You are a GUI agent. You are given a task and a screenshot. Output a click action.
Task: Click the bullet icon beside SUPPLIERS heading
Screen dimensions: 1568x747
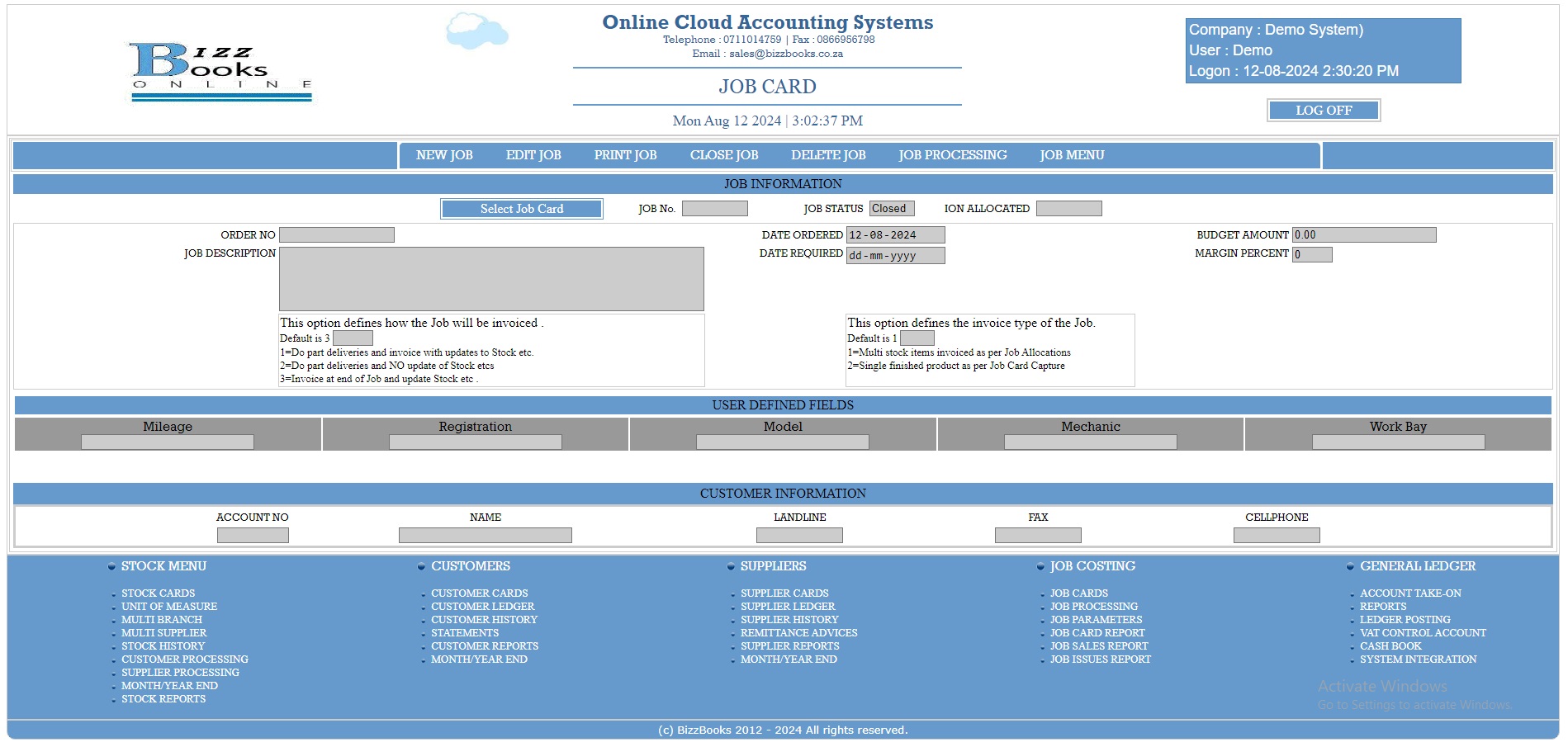coord(731,567)
